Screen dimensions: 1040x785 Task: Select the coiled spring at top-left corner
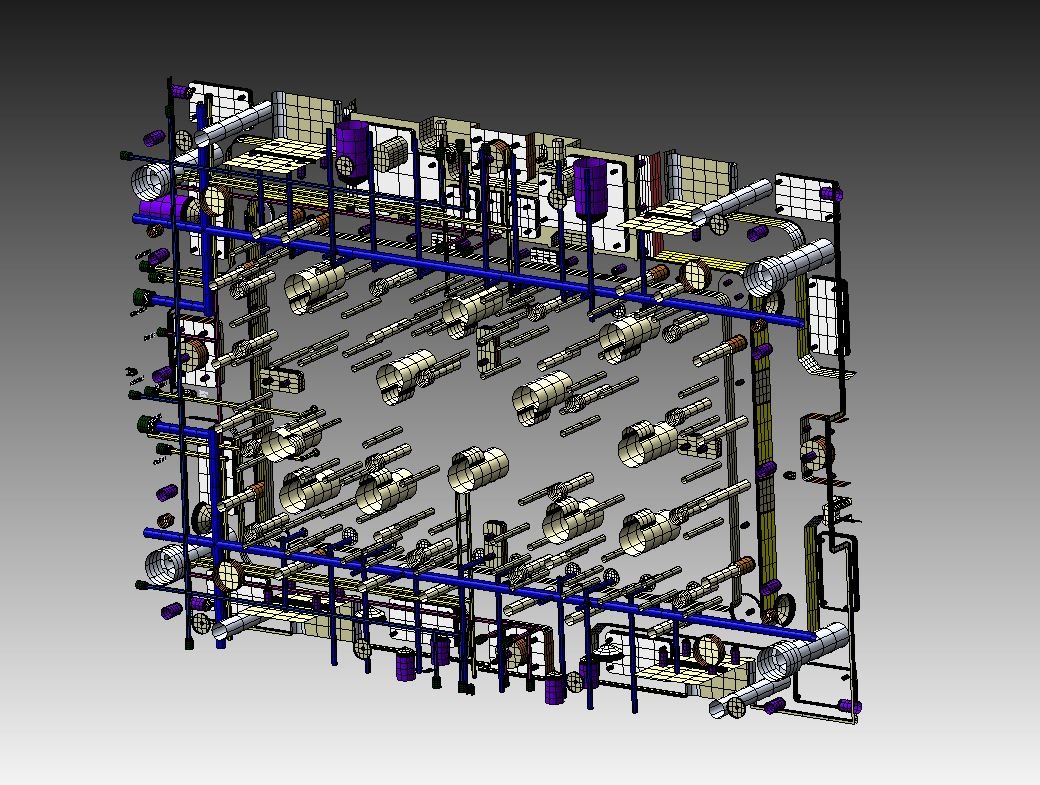click(152, 182)
